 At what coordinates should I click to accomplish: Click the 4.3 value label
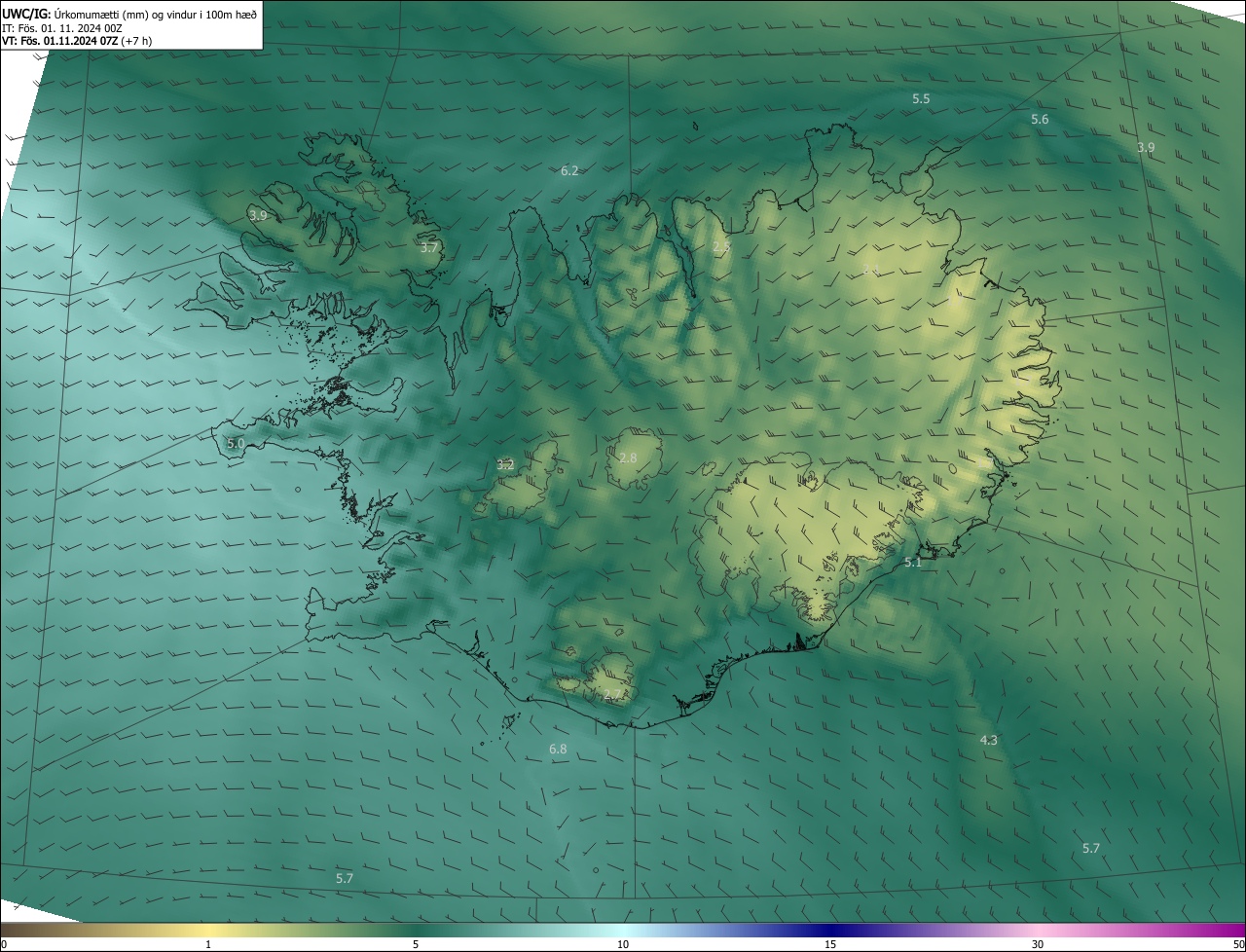(988, 741)
